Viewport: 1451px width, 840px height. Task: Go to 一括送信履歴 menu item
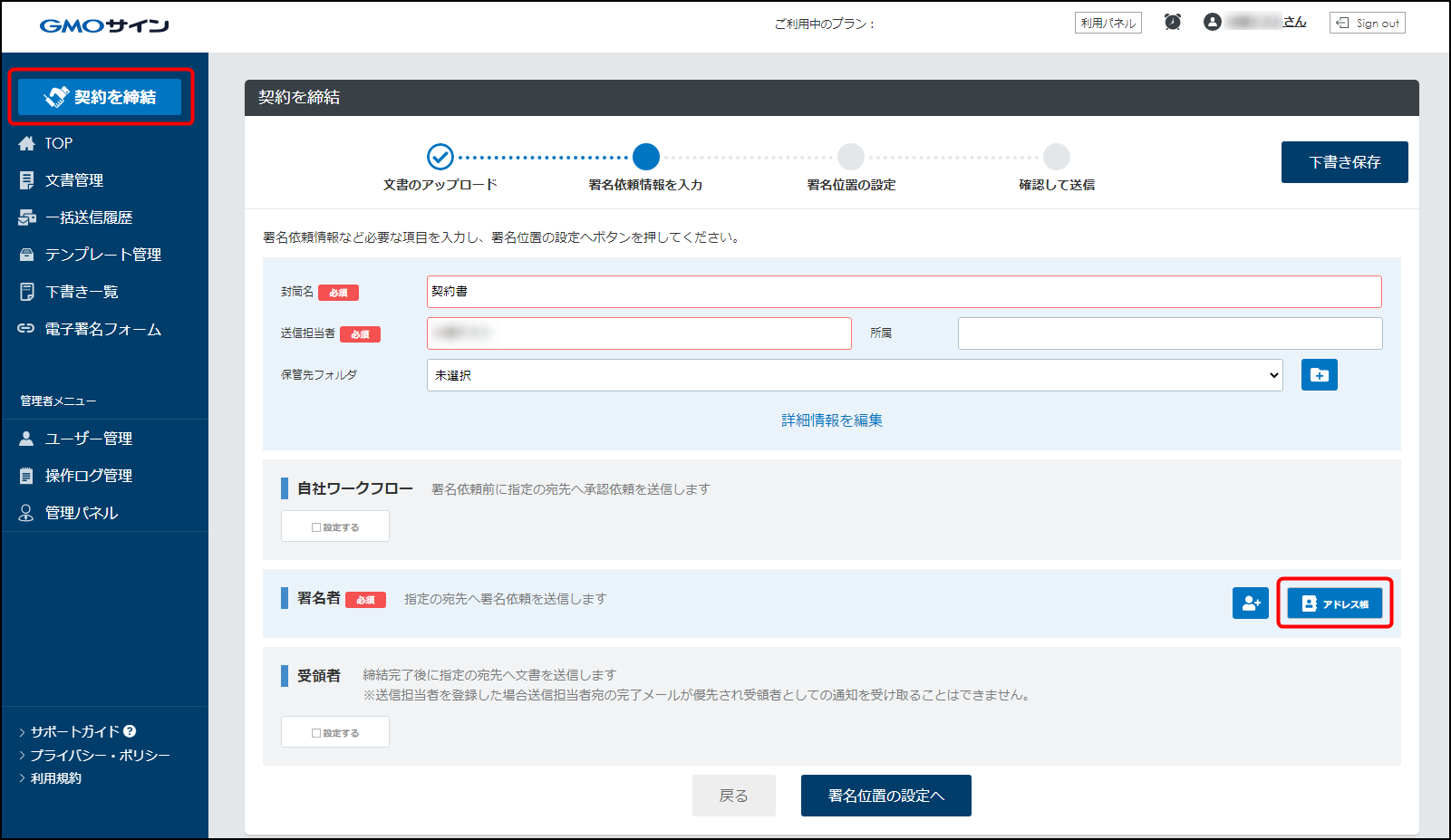[89, 217]
